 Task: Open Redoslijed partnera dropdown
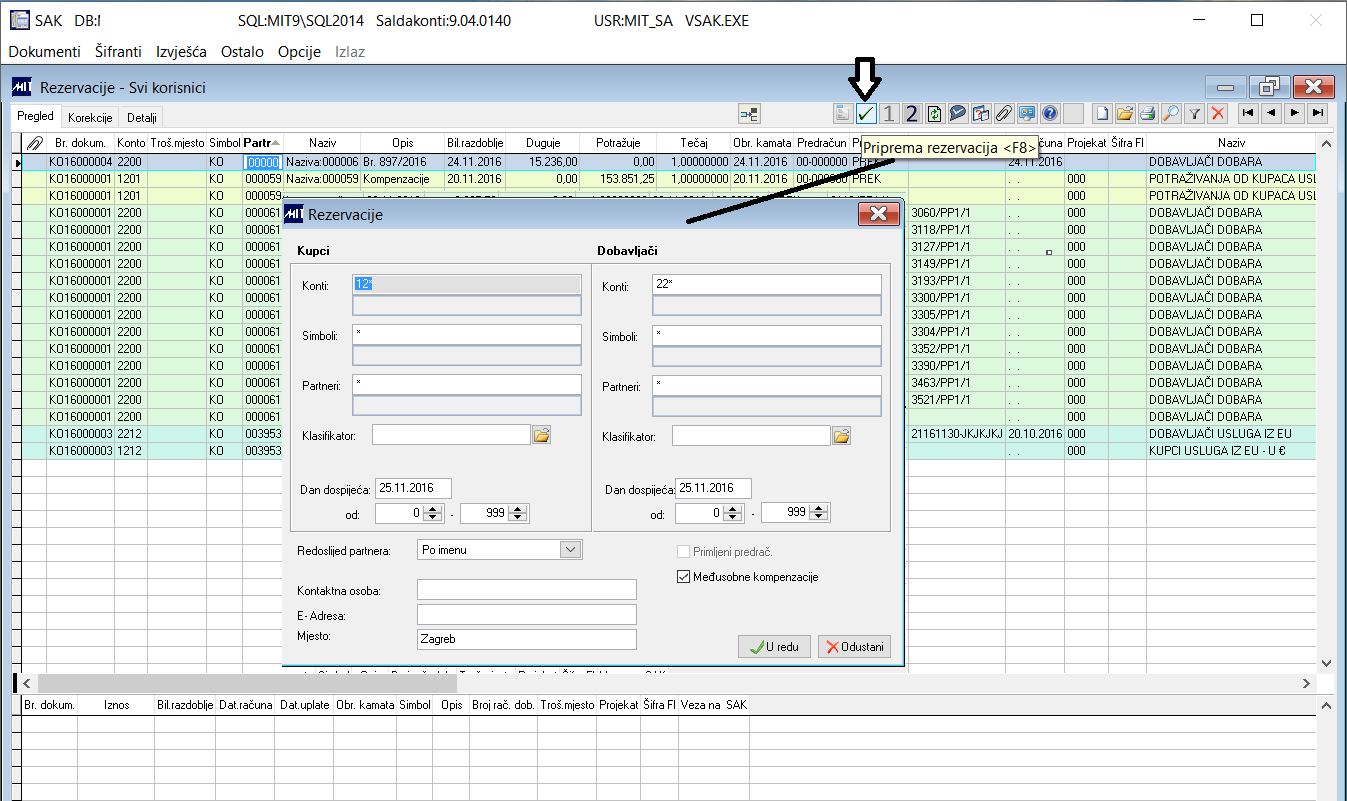coord(570,549)
